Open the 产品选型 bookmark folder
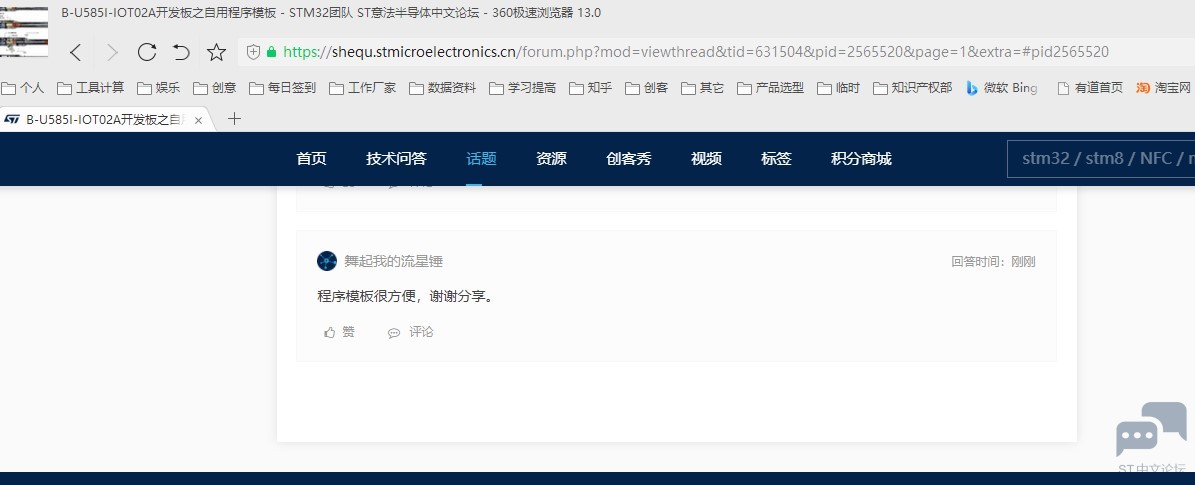The image size is (1195, 485). (771, 88)
